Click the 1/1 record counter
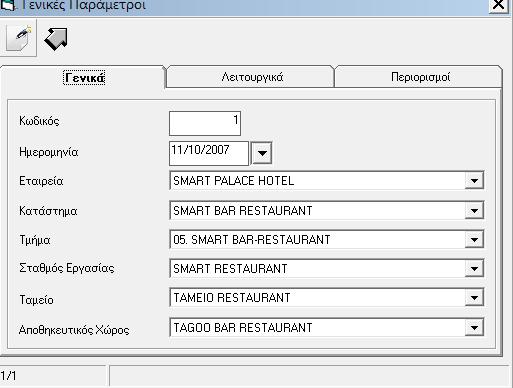This screenshot has height=388, width=513. coord(8,376)
